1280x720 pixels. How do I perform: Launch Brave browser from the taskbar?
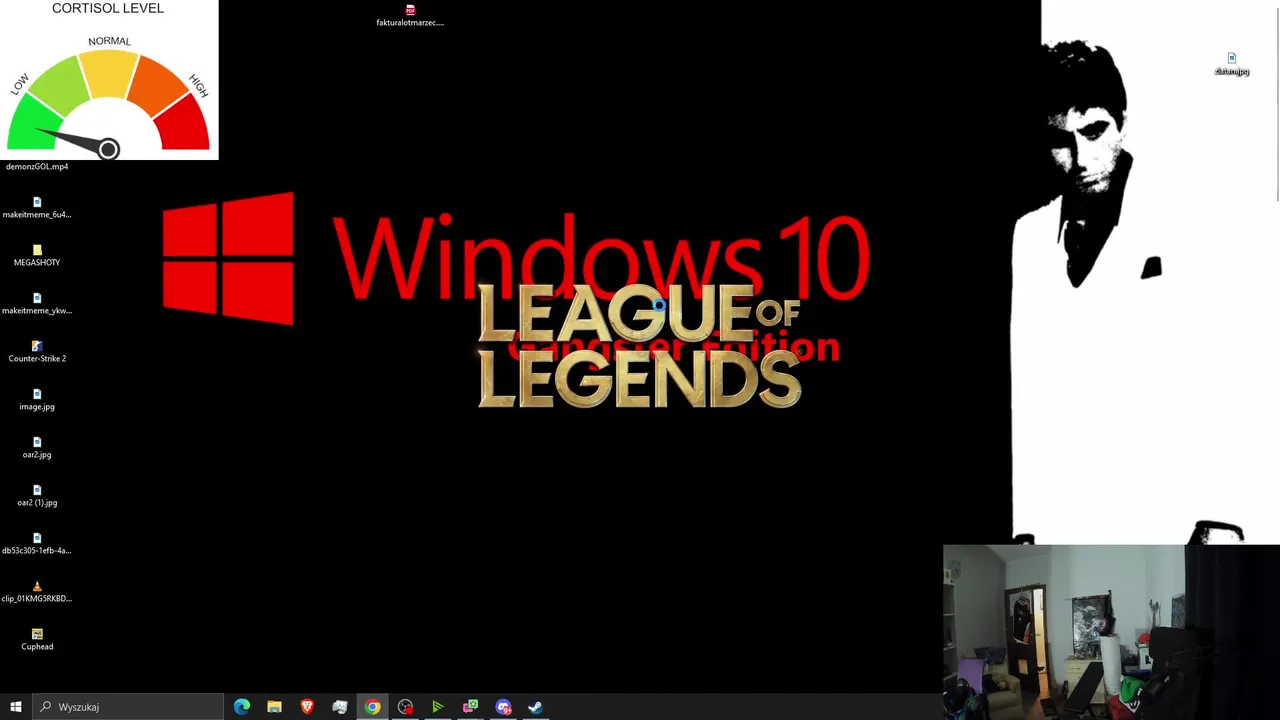pos(307,707)
